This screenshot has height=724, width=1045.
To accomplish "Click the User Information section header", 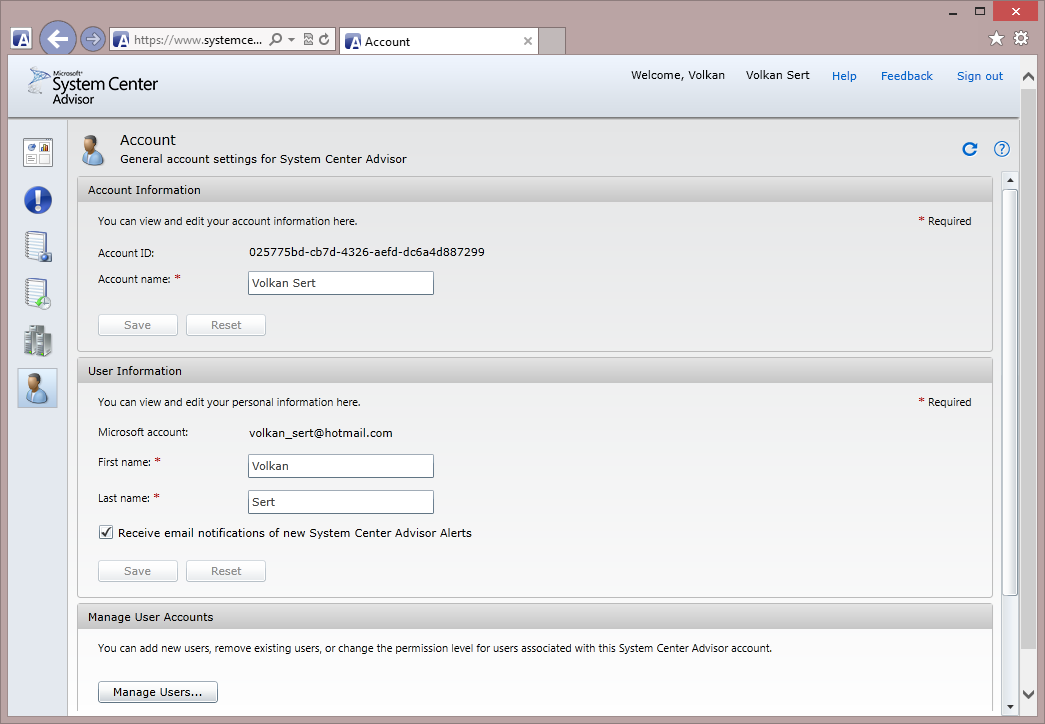I will (x=535, y=371).
